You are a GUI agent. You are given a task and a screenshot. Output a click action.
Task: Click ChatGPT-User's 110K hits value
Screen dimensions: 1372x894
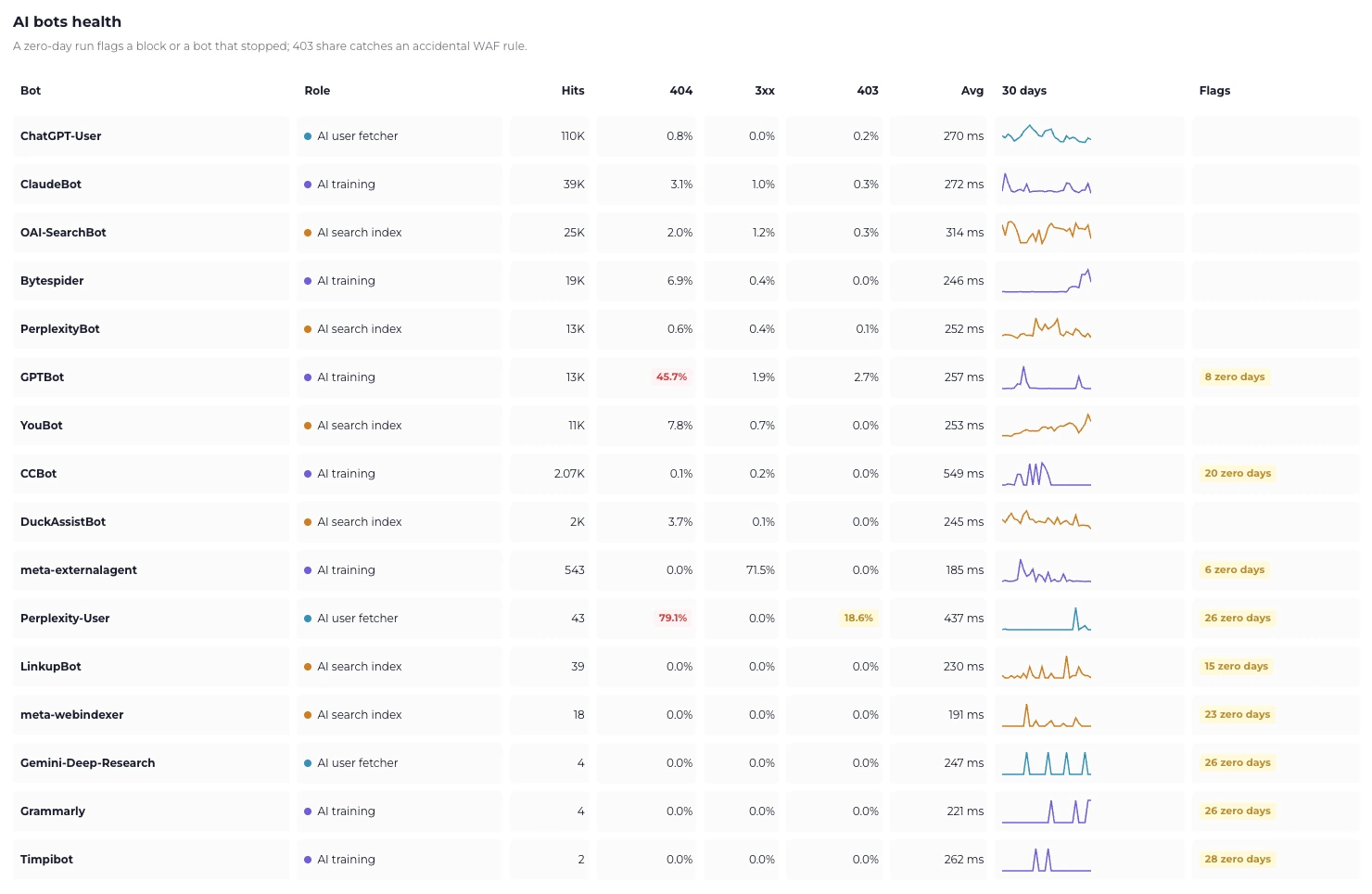coord(573,136)
